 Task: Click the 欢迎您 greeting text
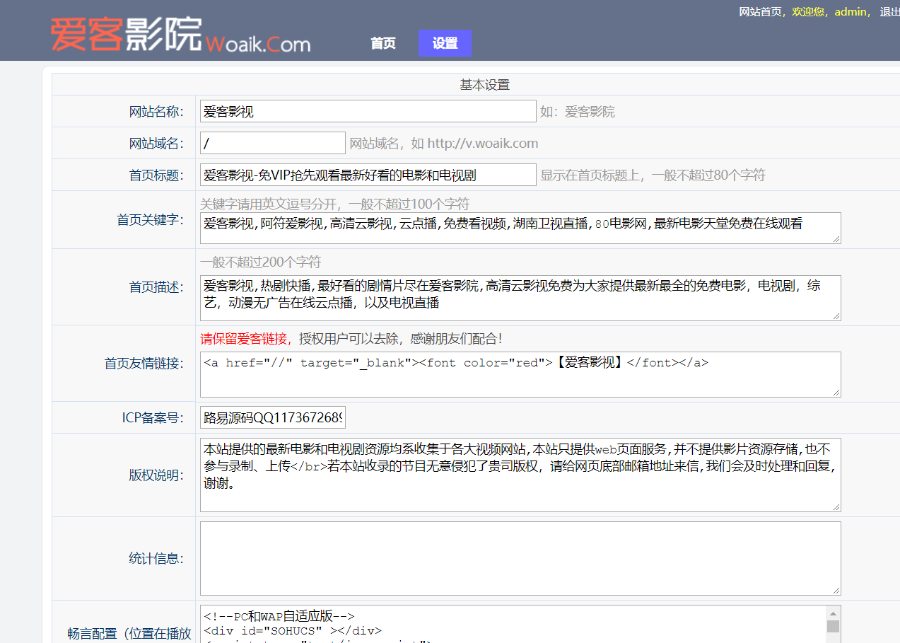(x=807, y=11)
